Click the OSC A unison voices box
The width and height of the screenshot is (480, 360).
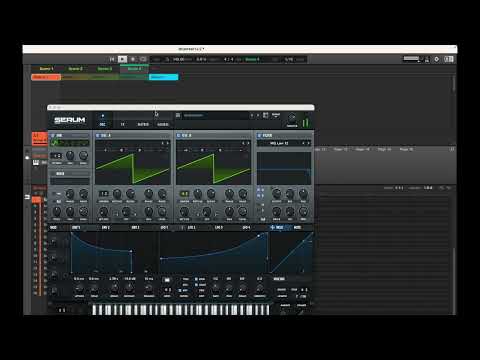104,194
